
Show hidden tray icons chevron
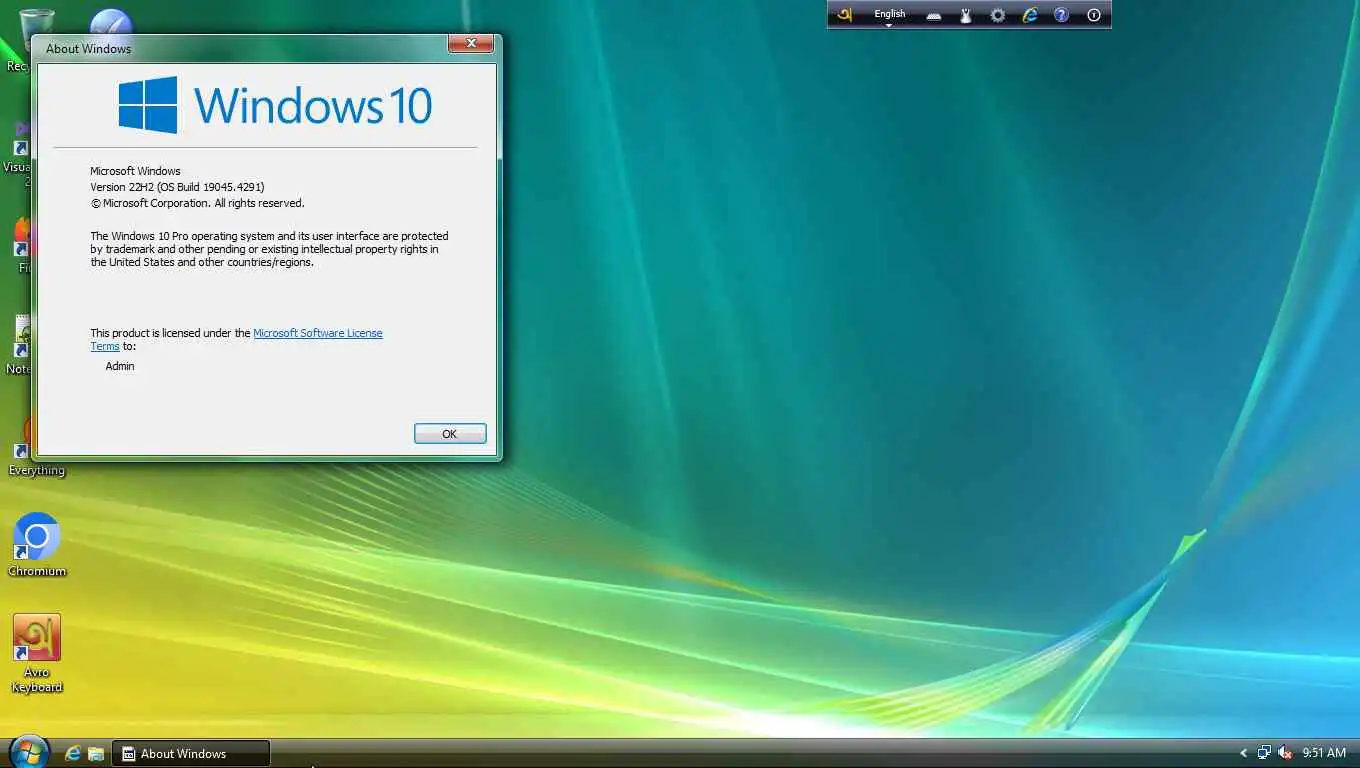(x=1244, y=753)
